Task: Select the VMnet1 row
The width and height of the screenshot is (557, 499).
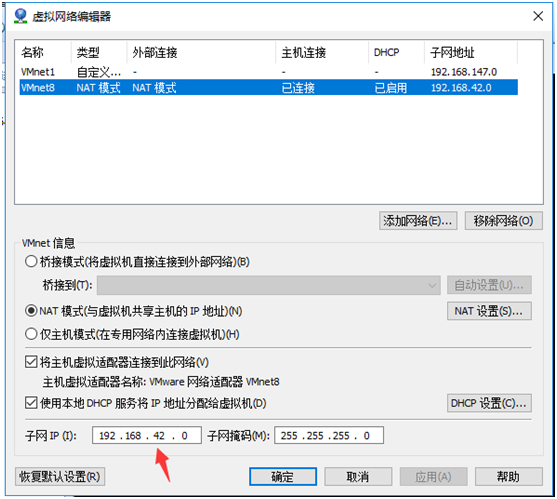Action: coord(269,72)
